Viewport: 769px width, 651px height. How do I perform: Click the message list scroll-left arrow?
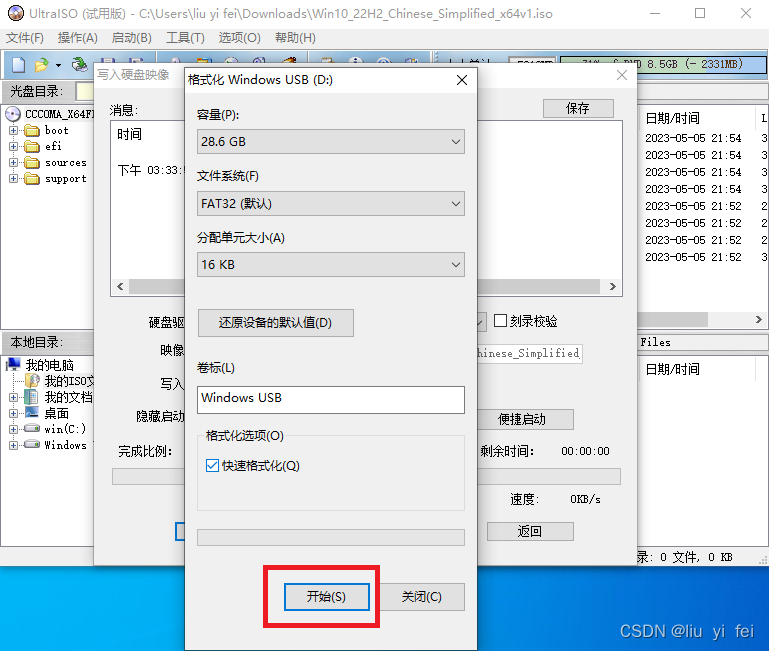click(x=120, y=286)
